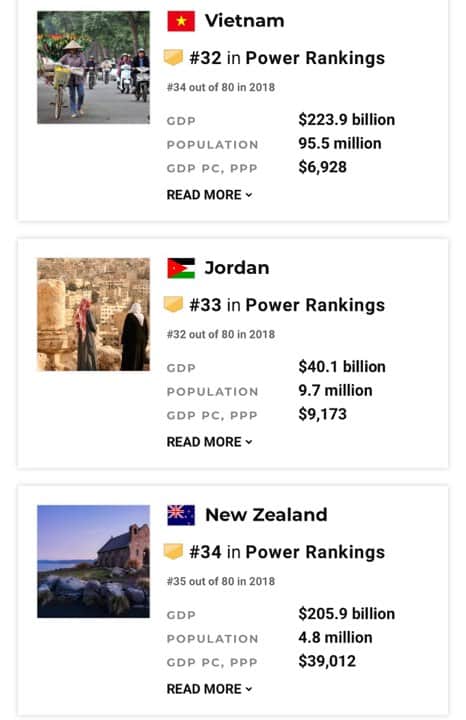Open Jordan's #33 in Power Rankings link
466x720 pixels.
pos(287,305)
